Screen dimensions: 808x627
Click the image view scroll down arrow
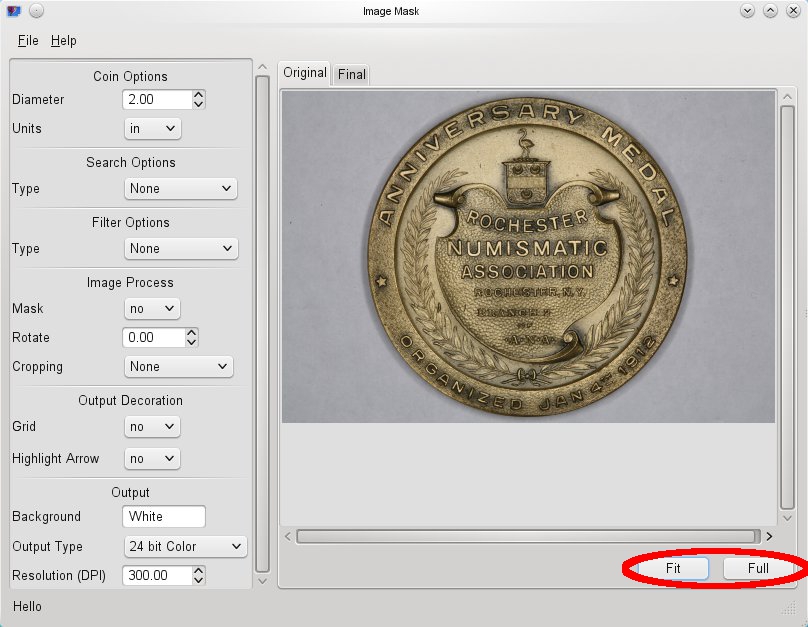787,518
